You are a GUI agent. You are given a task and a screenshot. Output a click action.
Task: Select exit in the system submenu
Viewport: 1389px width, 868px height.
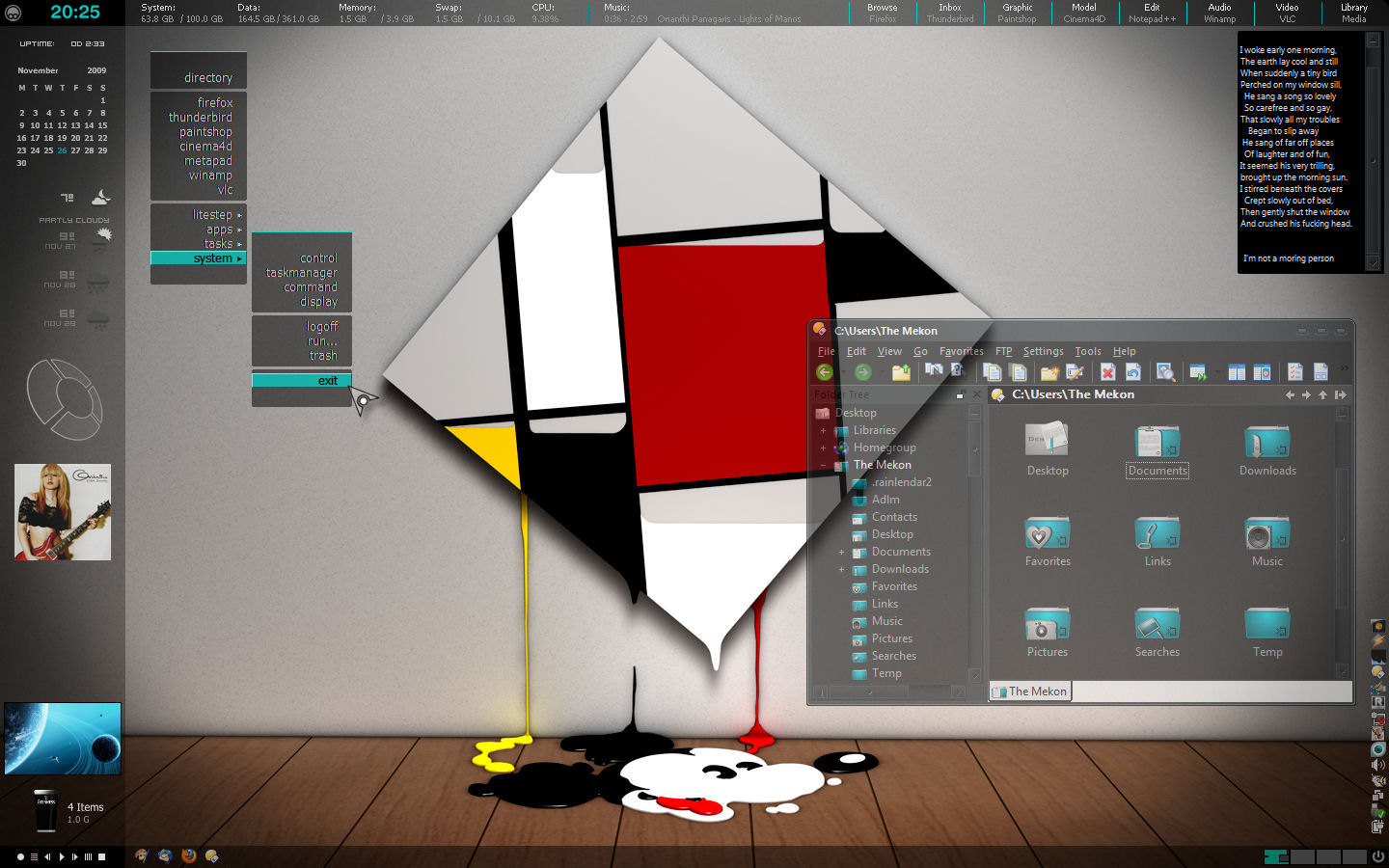tap(302, 381)
